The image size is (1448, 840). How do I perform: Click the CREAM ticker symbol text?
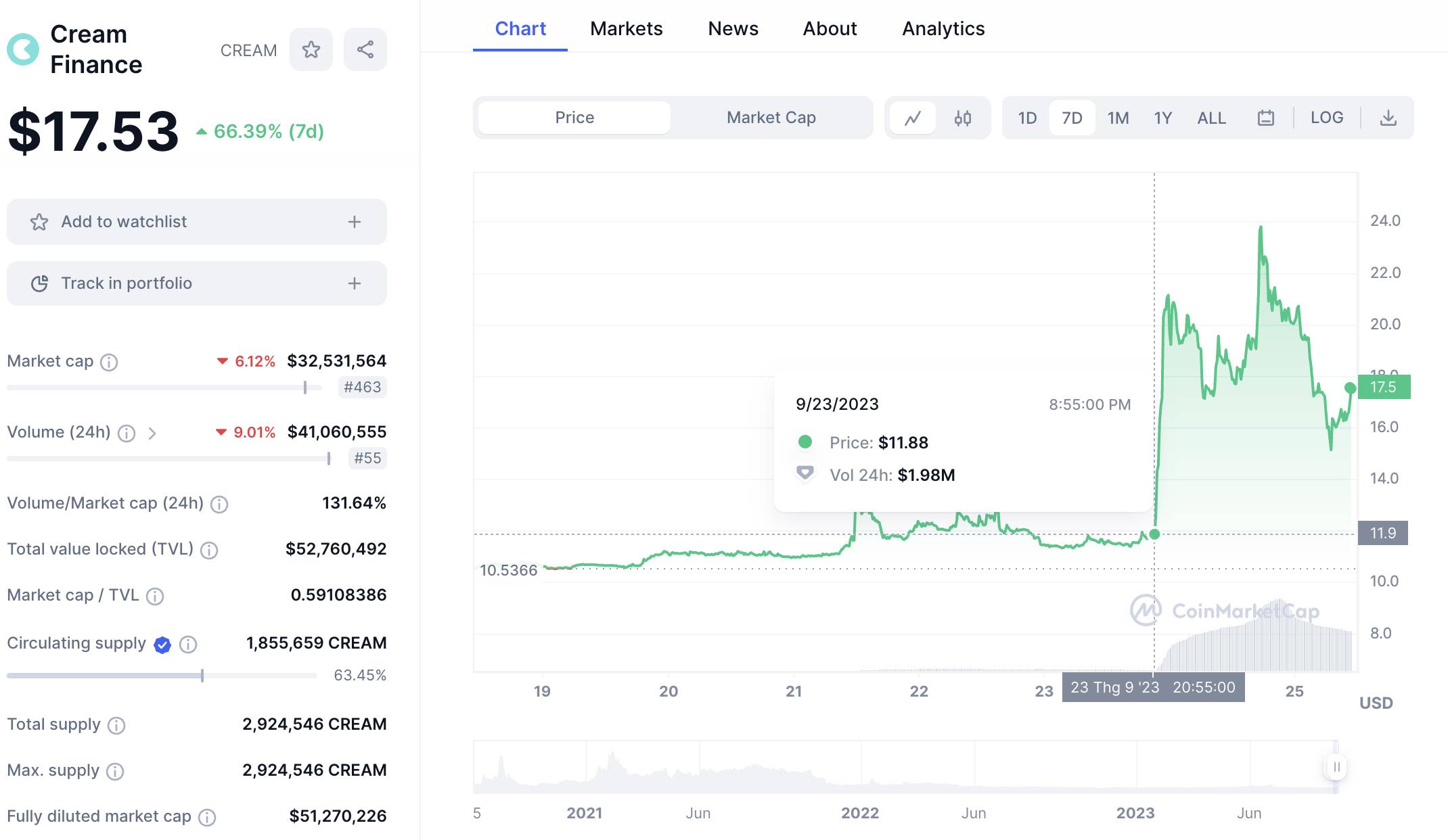point(248,51)
